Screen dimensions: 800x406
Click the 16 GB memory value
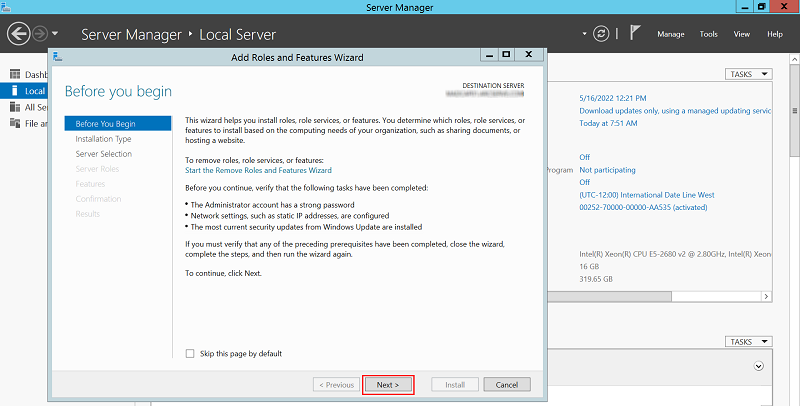pyautogui.click(x=589, y=266)
